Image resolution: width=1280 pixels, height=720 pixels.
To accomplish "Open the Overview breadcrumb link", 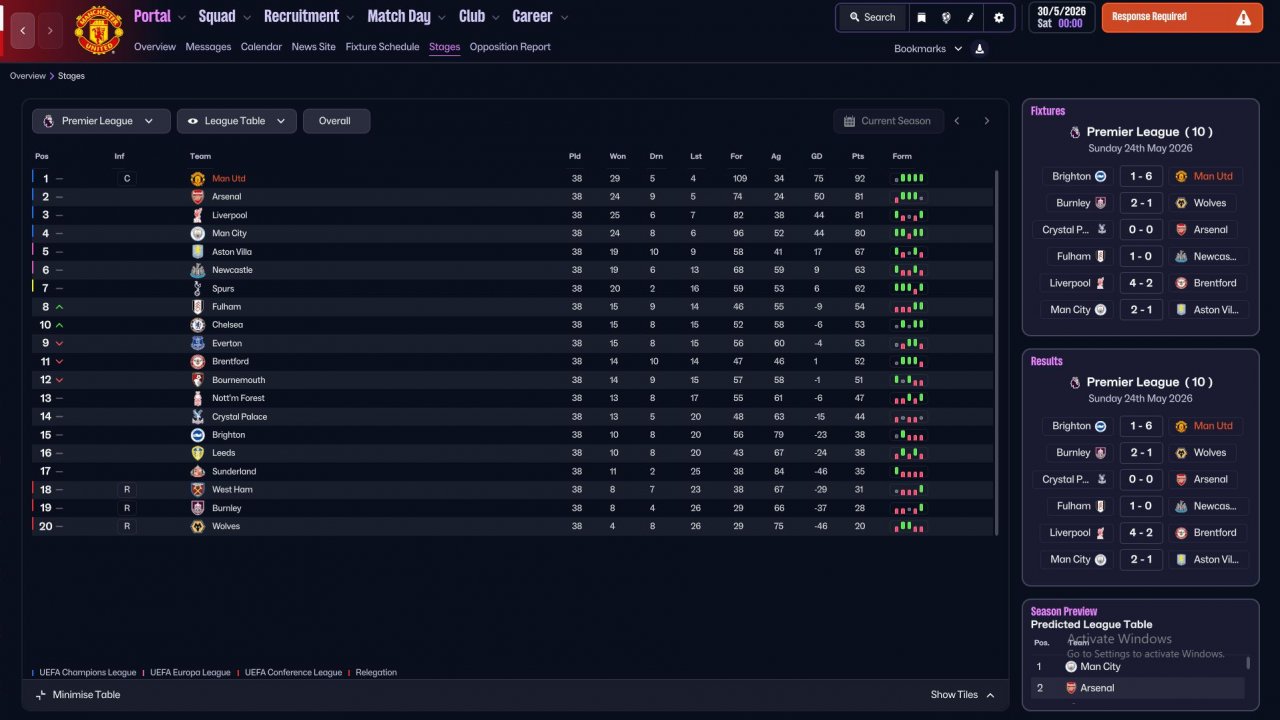I will tap(28, 76).
